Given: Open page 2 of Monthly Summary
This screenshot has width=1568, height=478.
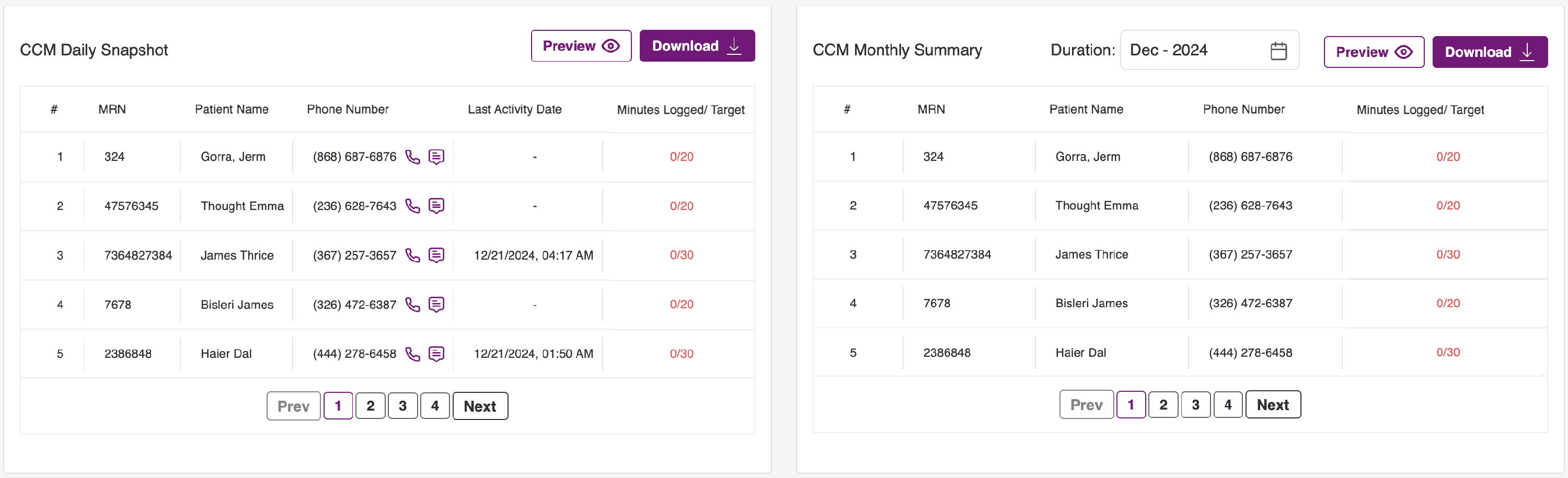Looking at the screenshot, I should (x=1163, y=404).
